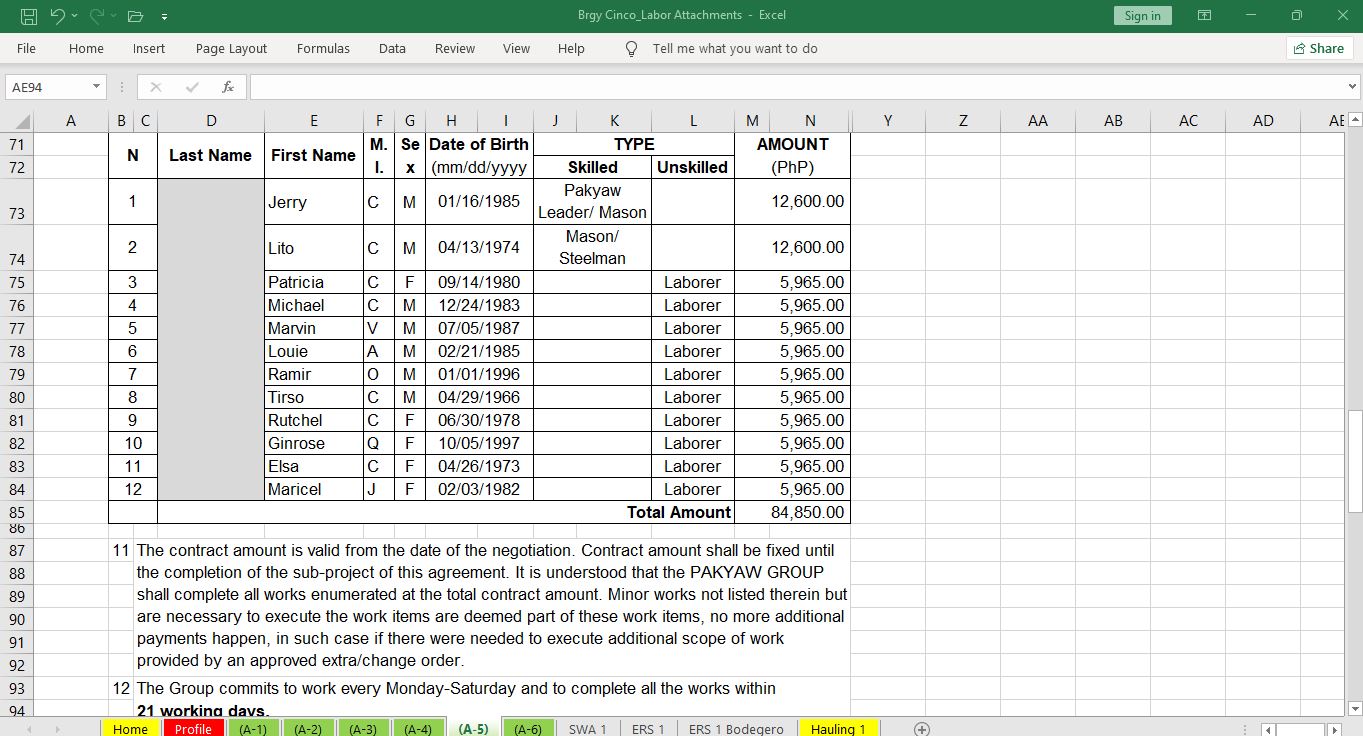The height and width of the screenshot is (736, 1363).
Task: Undo the last action
Action: pos(56,16)
